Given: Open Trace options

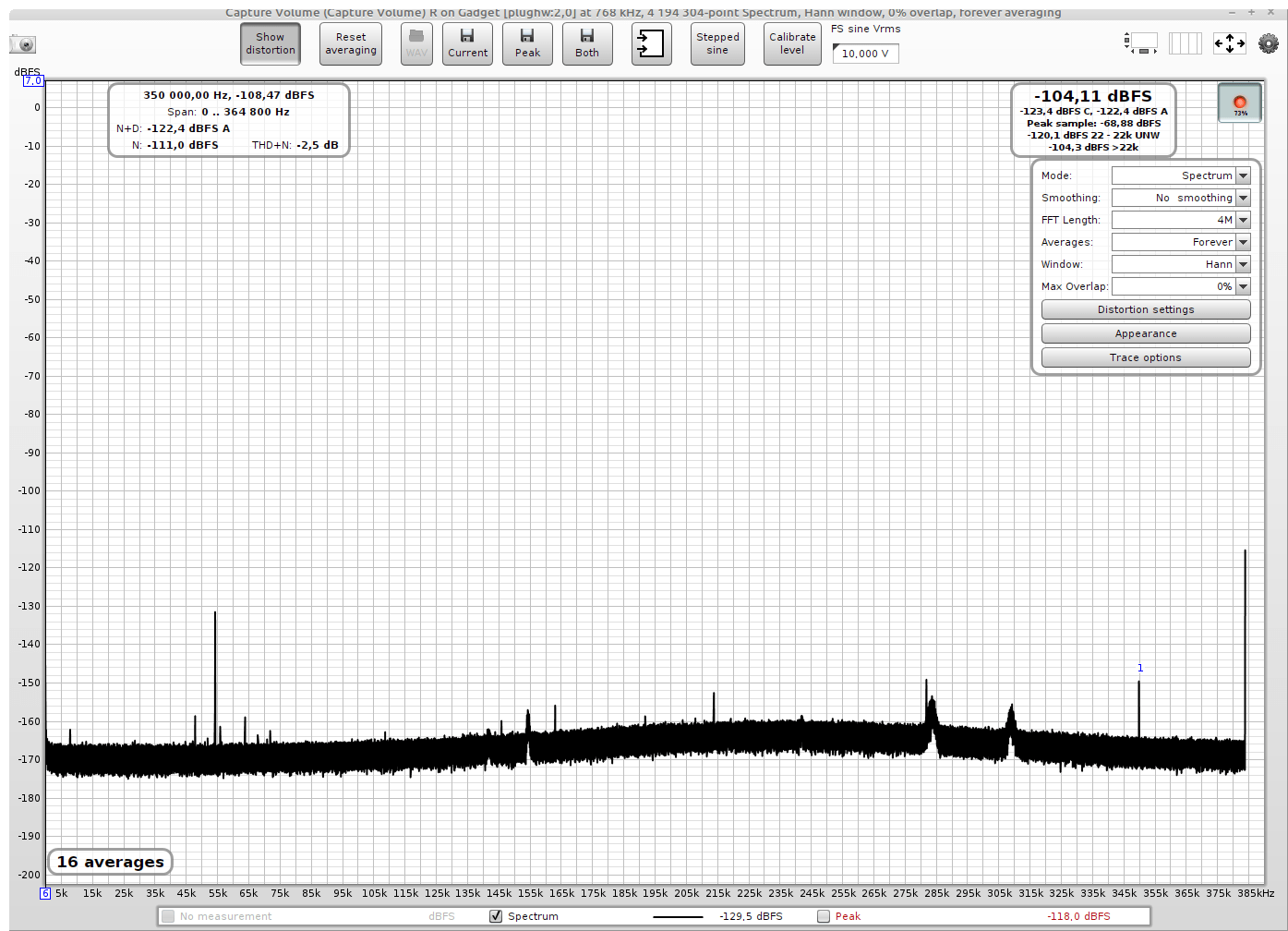Looking at the screenshot, I should coord(1146,357).
